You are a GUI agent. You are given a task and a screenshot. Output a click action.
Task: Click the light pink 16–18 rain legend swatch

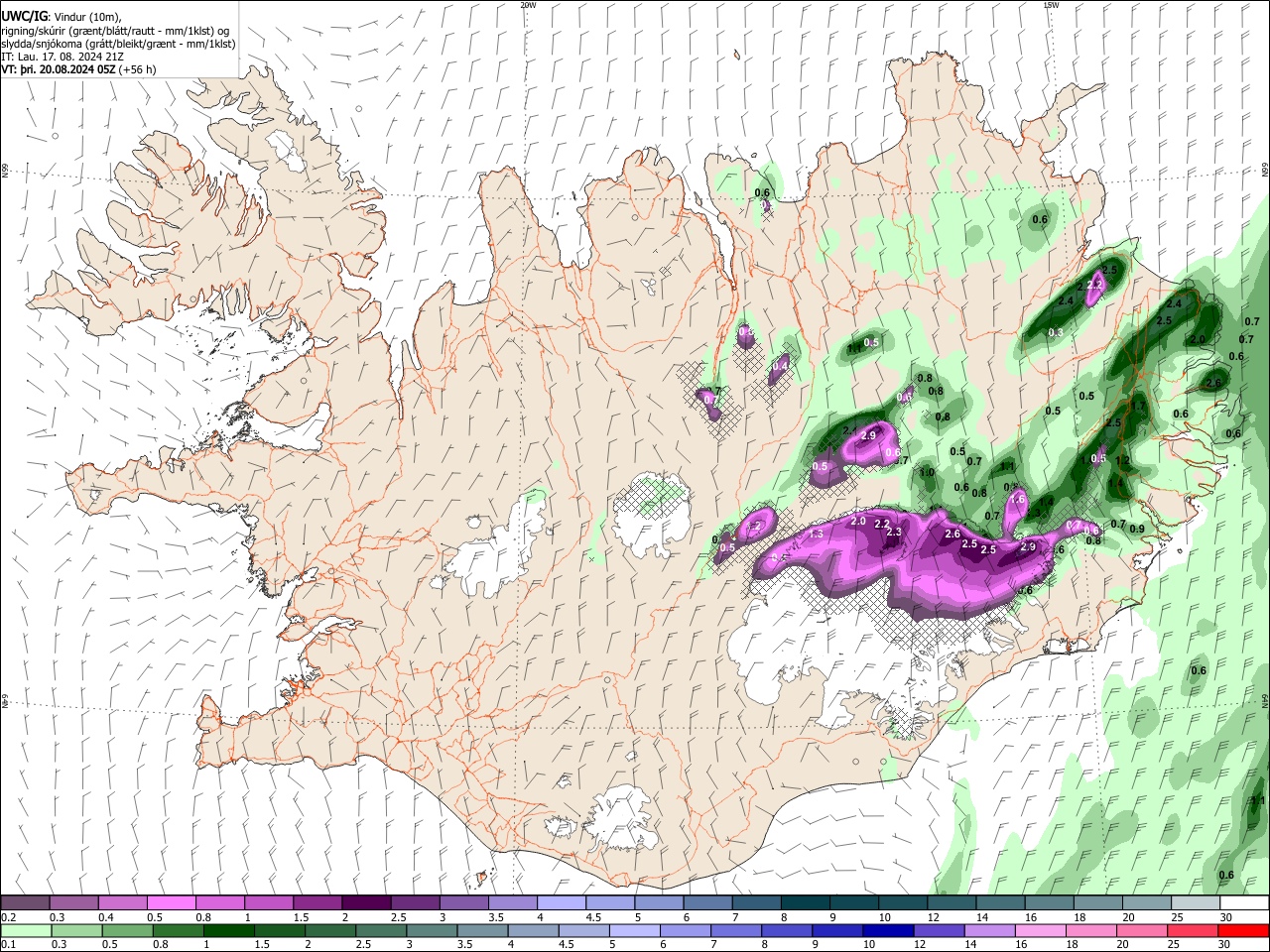(x=1039, y=931)
